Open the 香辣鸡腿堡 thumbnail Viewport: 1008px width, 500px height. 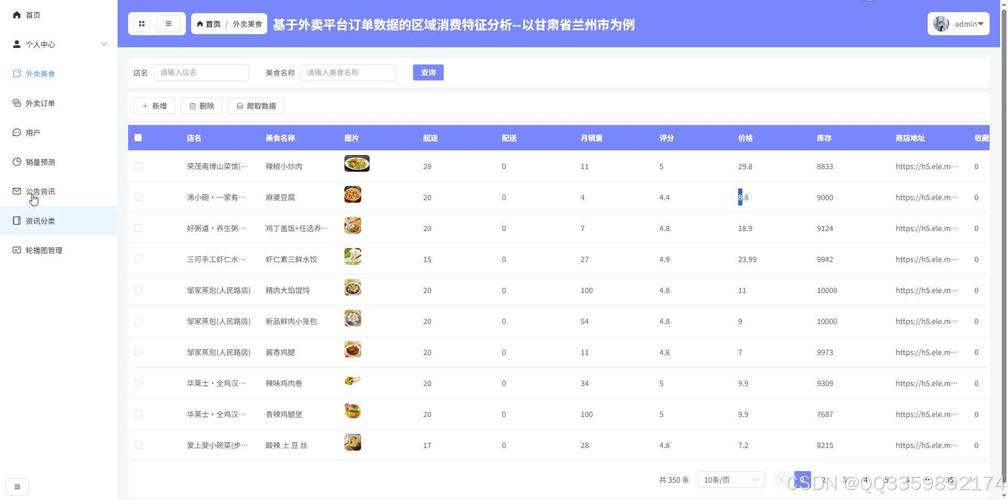[353, 411]
